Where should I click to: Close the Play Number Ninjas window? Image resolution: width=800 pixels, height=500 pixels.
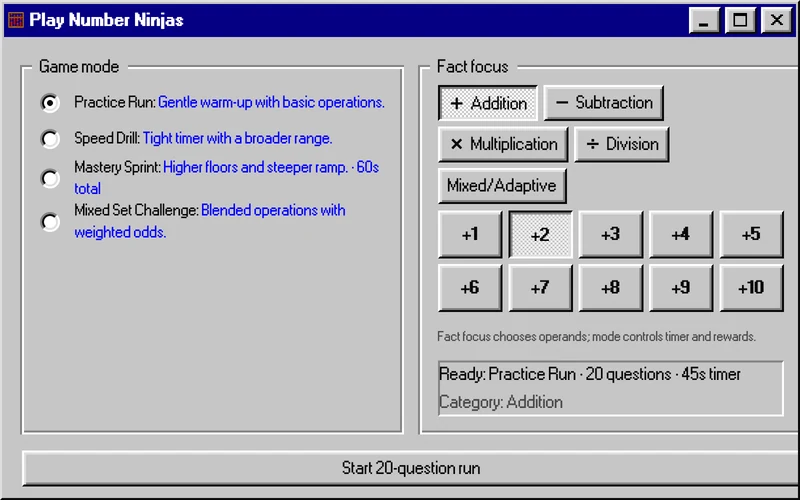(777, 20)
